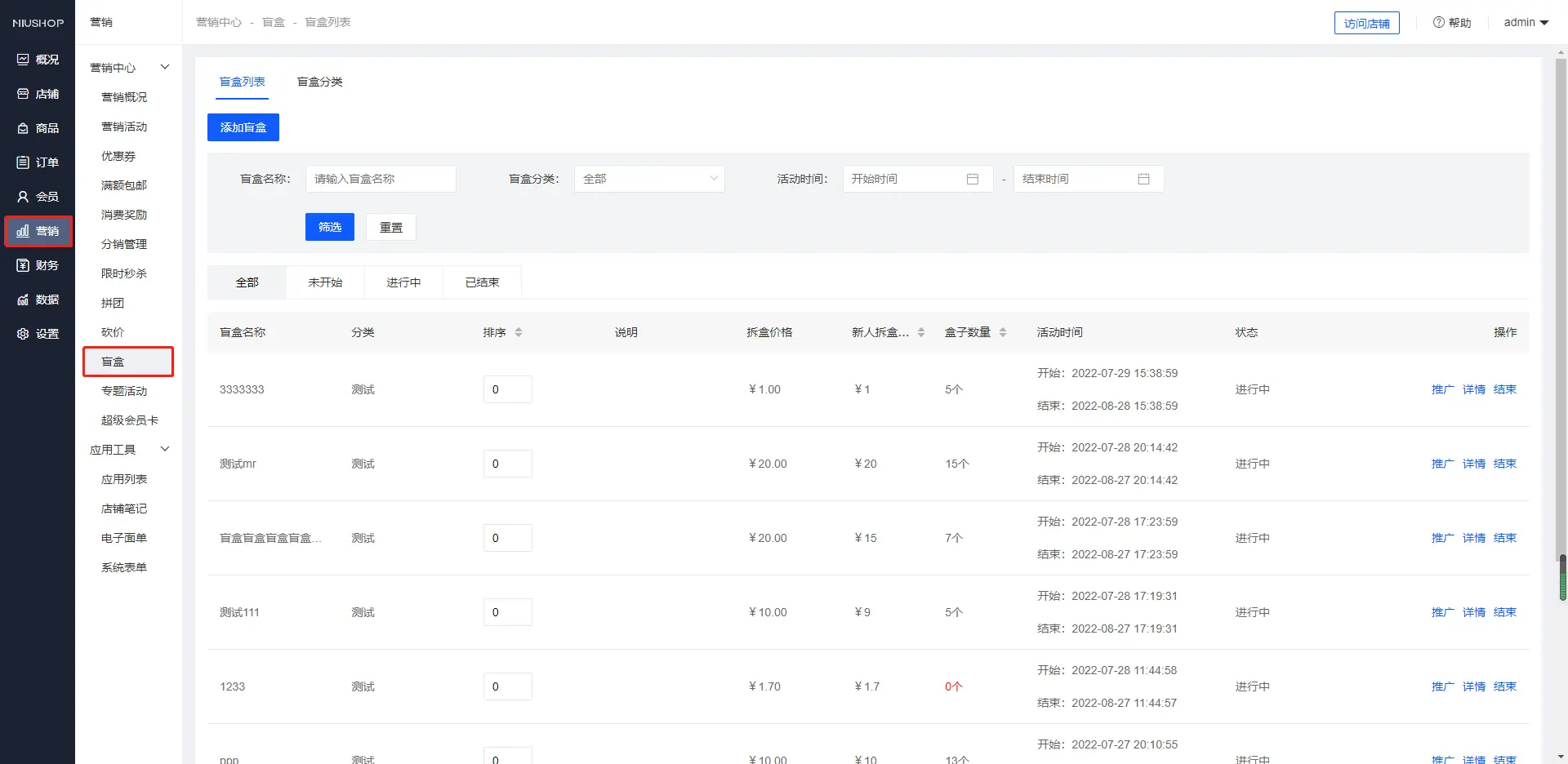Switch to the 盲盒分类 tab
The height and width of the screenshot is (764, 1568).
point(319,82)
